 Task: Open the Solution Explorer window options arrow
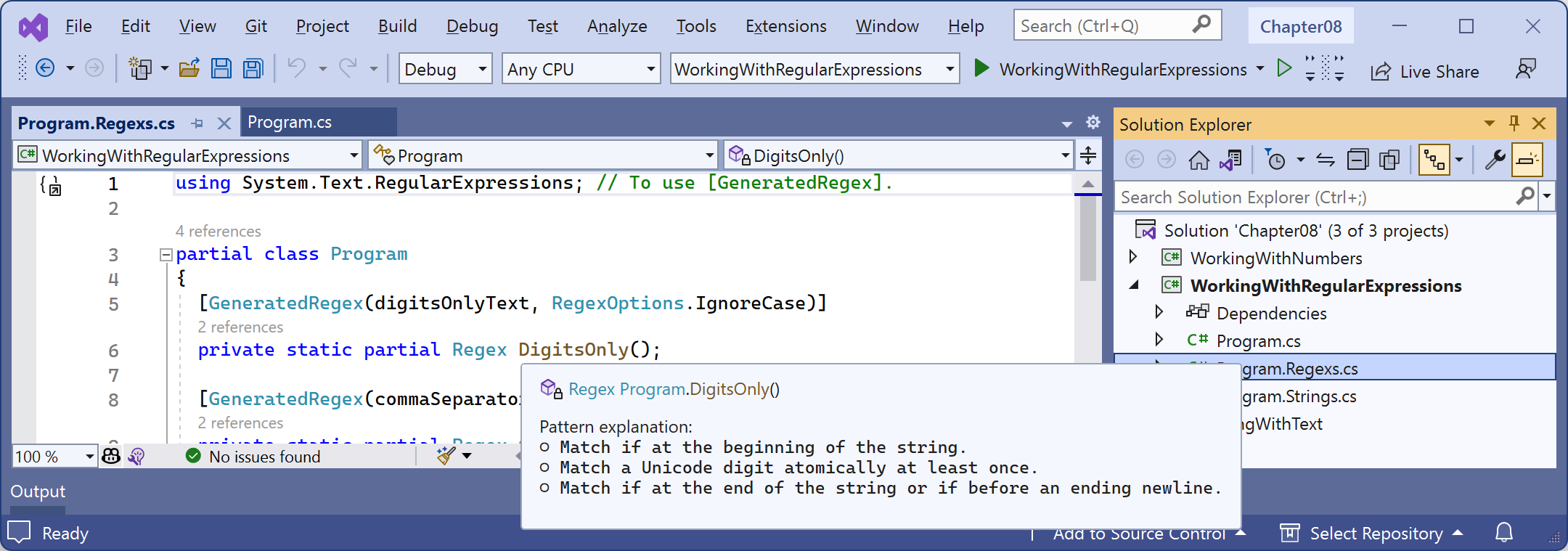point(1490,123)
